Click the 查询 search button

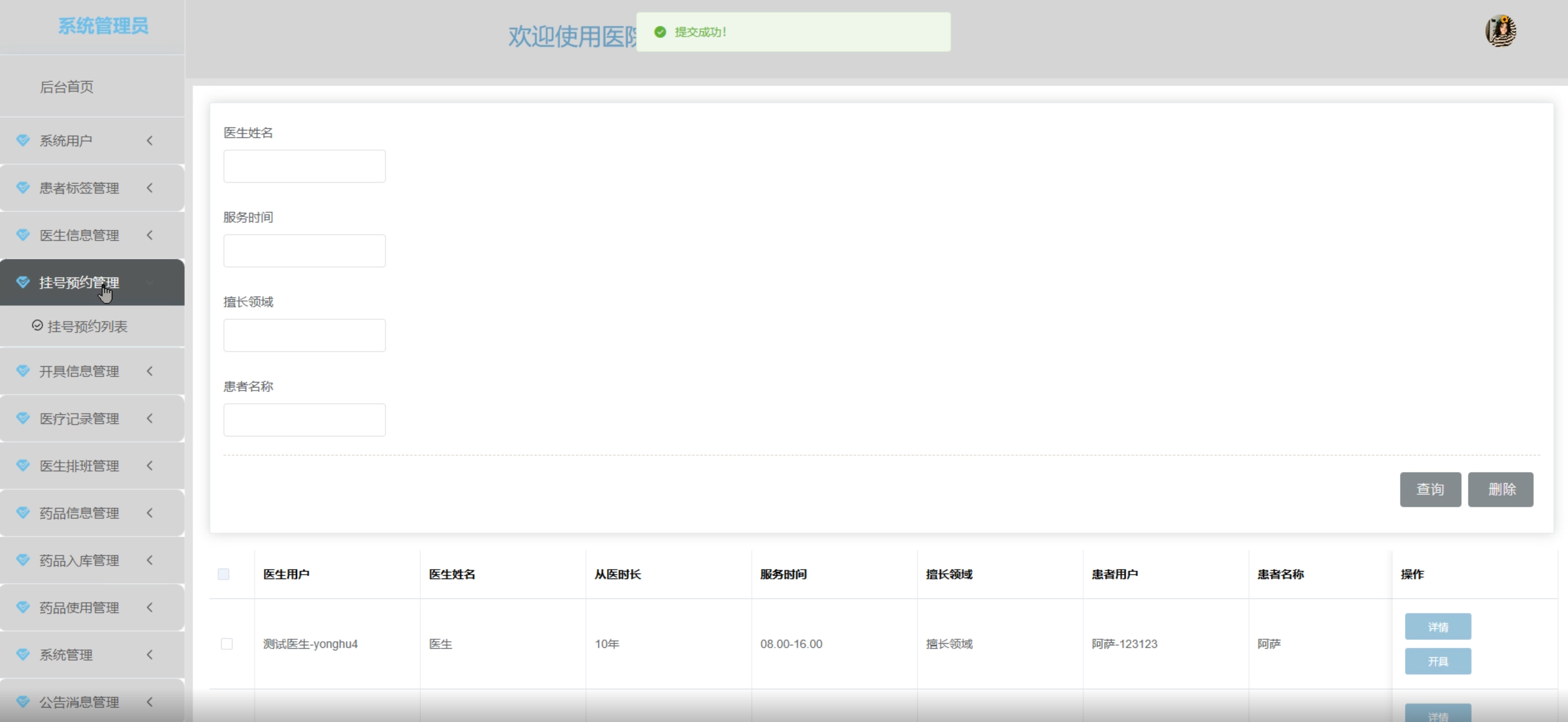click(1430, 489)
